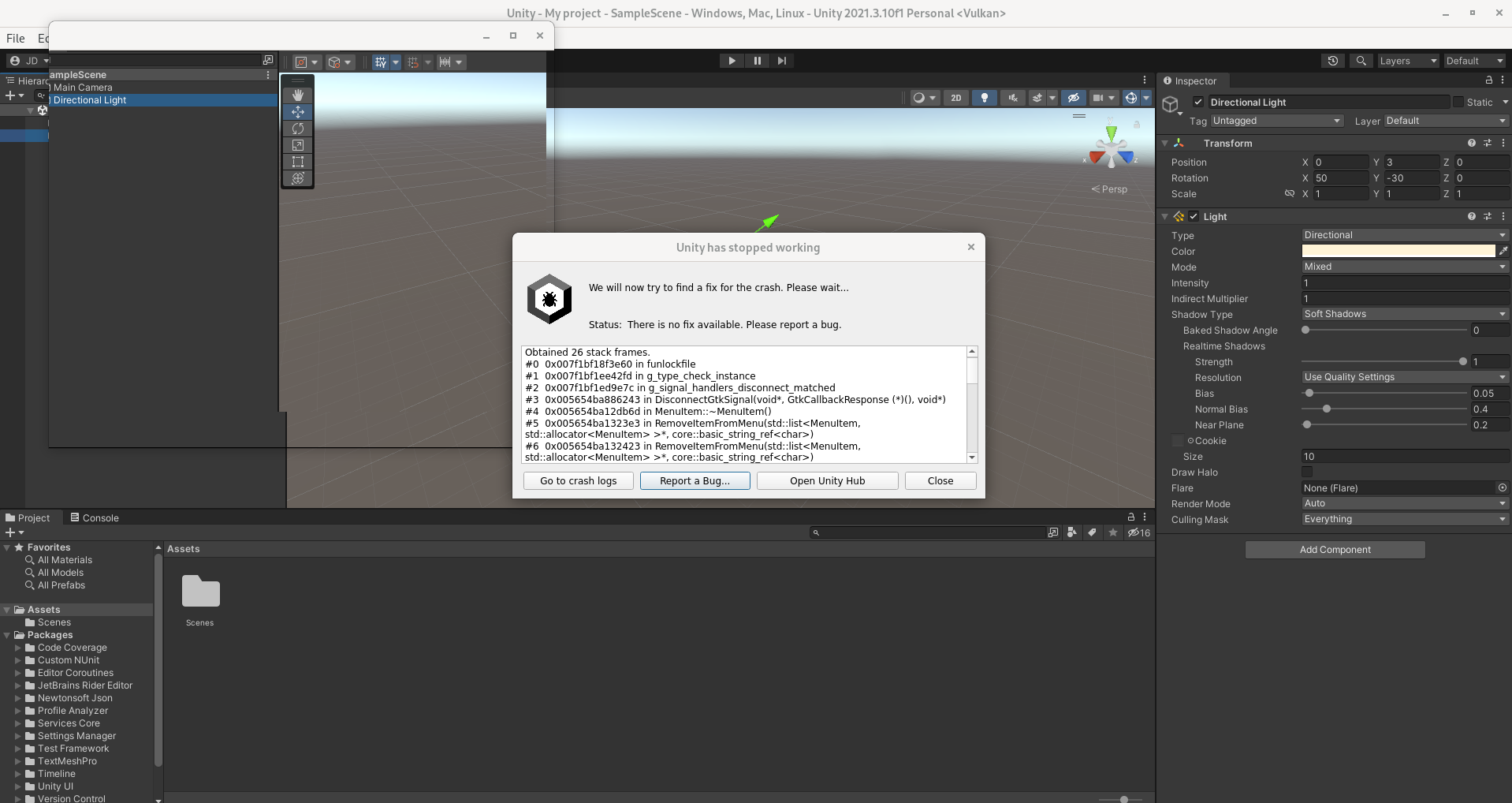This screenshot has width=1512, height=803.
Task: Open Light component preset icon
Action: coord(1488,216)
